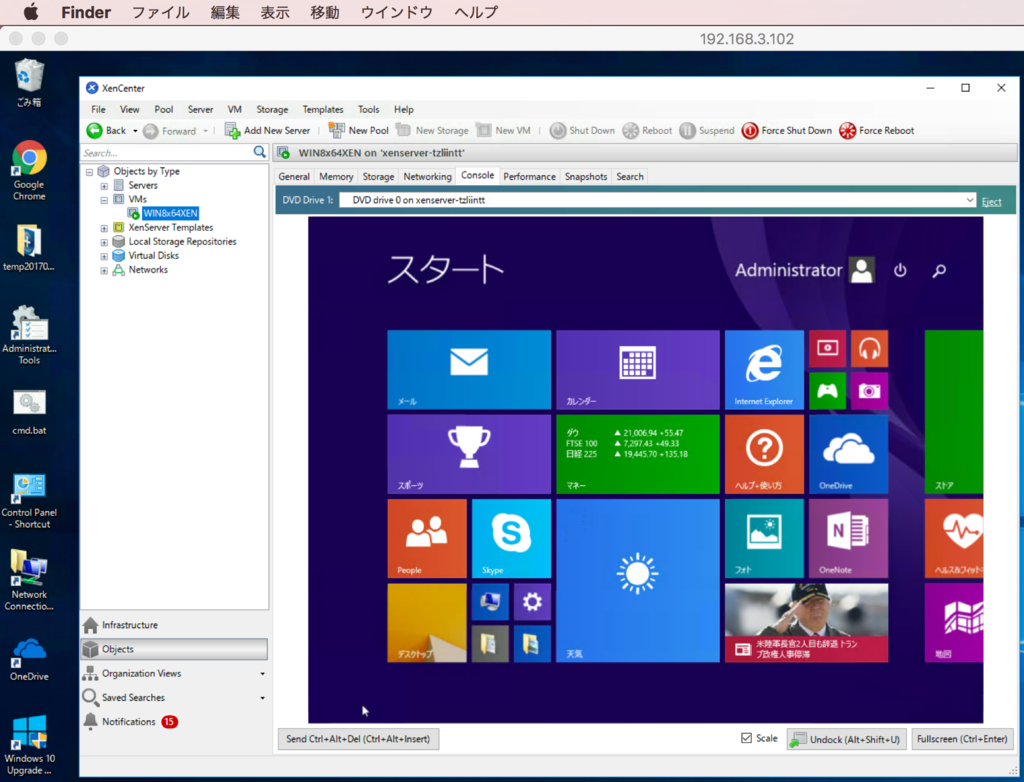1024x782 pixels.
Task: Open the PC settings gear tile
Action: [x=532, y=602]
